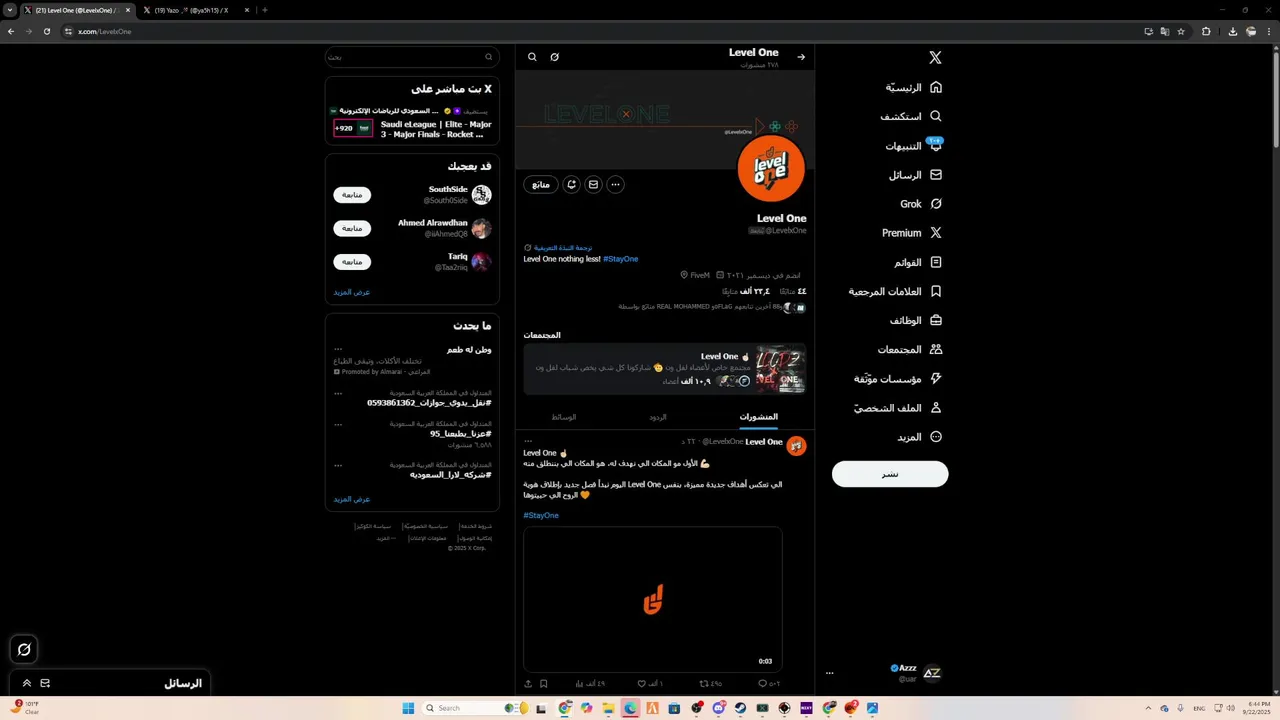This screenshot has height=720, width=1280.
Task: Open the post's three-dot menu
Action: click(x=528, y=441)
